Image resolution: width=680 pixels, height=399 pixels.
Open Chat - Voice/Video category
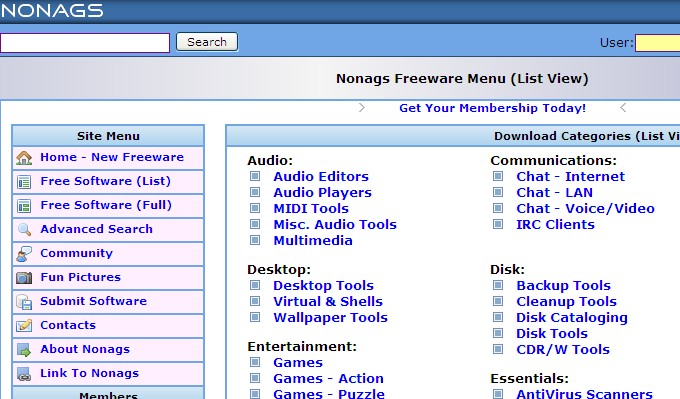[x=585, y=209]
